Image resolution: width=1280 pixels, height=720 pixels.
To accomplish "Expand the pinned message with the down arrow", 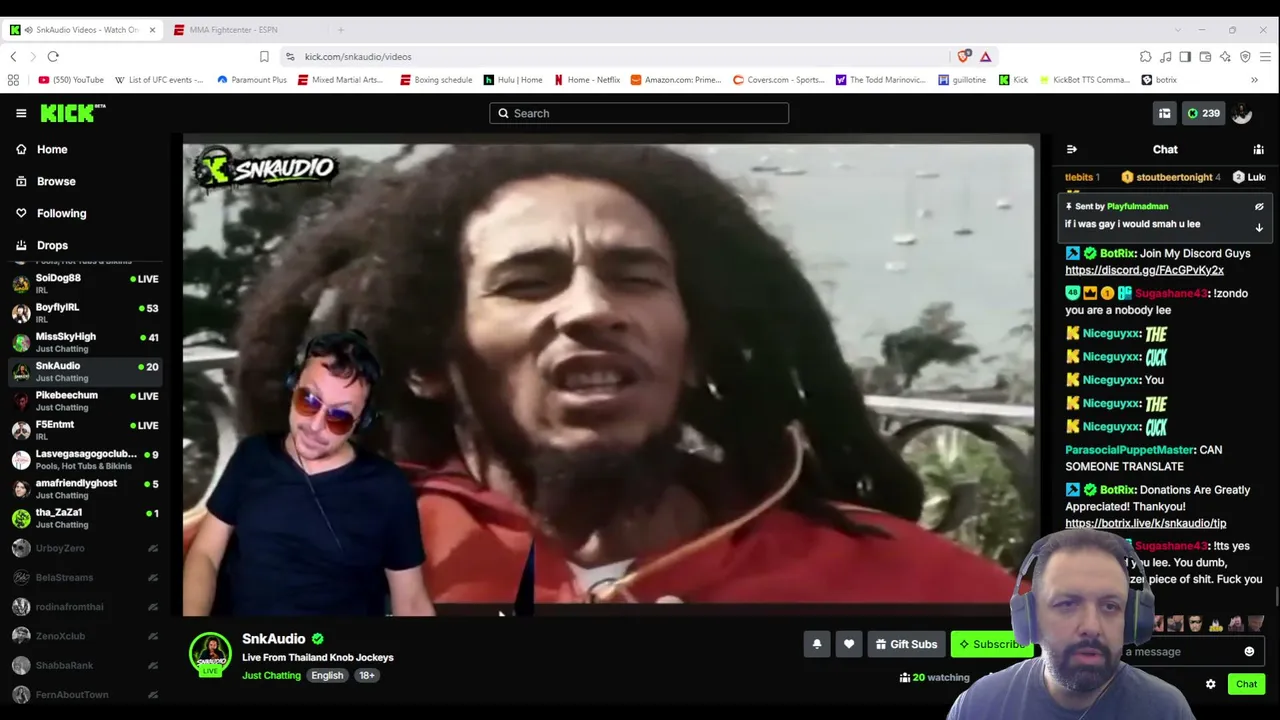I will point(1259,227).
